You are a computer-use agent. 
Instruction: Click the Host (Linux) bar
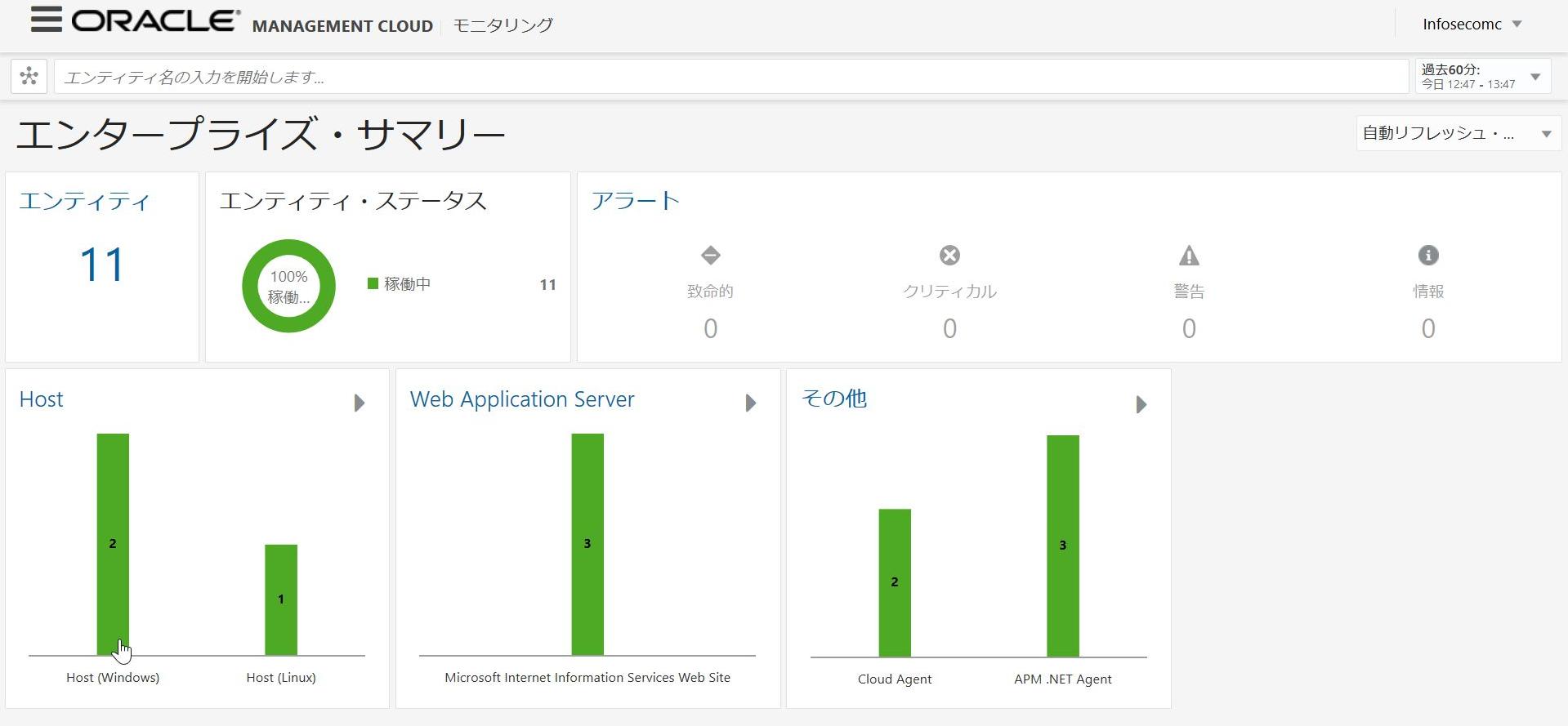coord(281,599)
